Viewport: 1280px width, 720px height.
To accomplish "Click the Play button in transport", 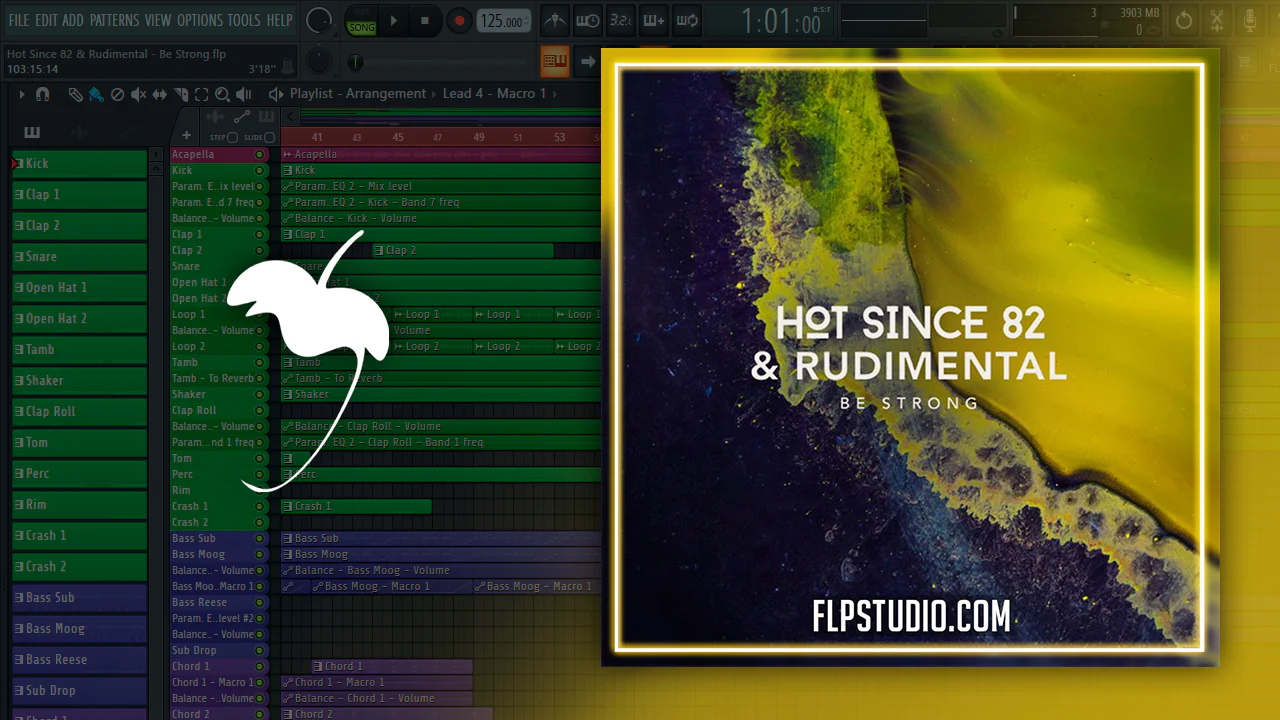I will click(393, 20).
